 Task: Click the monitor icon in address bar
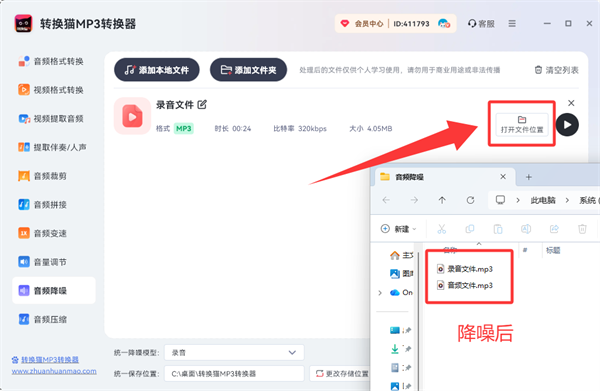pos(500,200)
